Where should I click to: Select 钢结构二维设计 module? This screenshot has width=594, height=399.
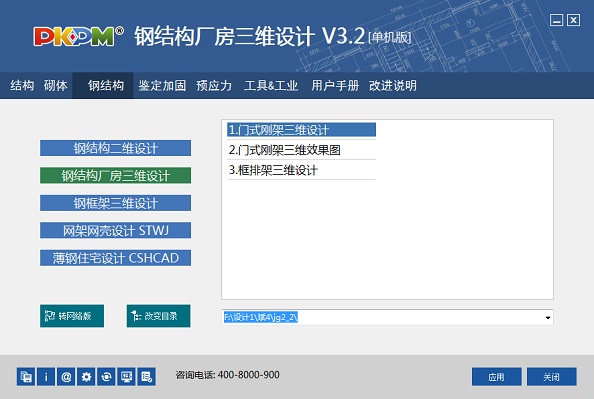pyautogui.click(x=116, y=148)
